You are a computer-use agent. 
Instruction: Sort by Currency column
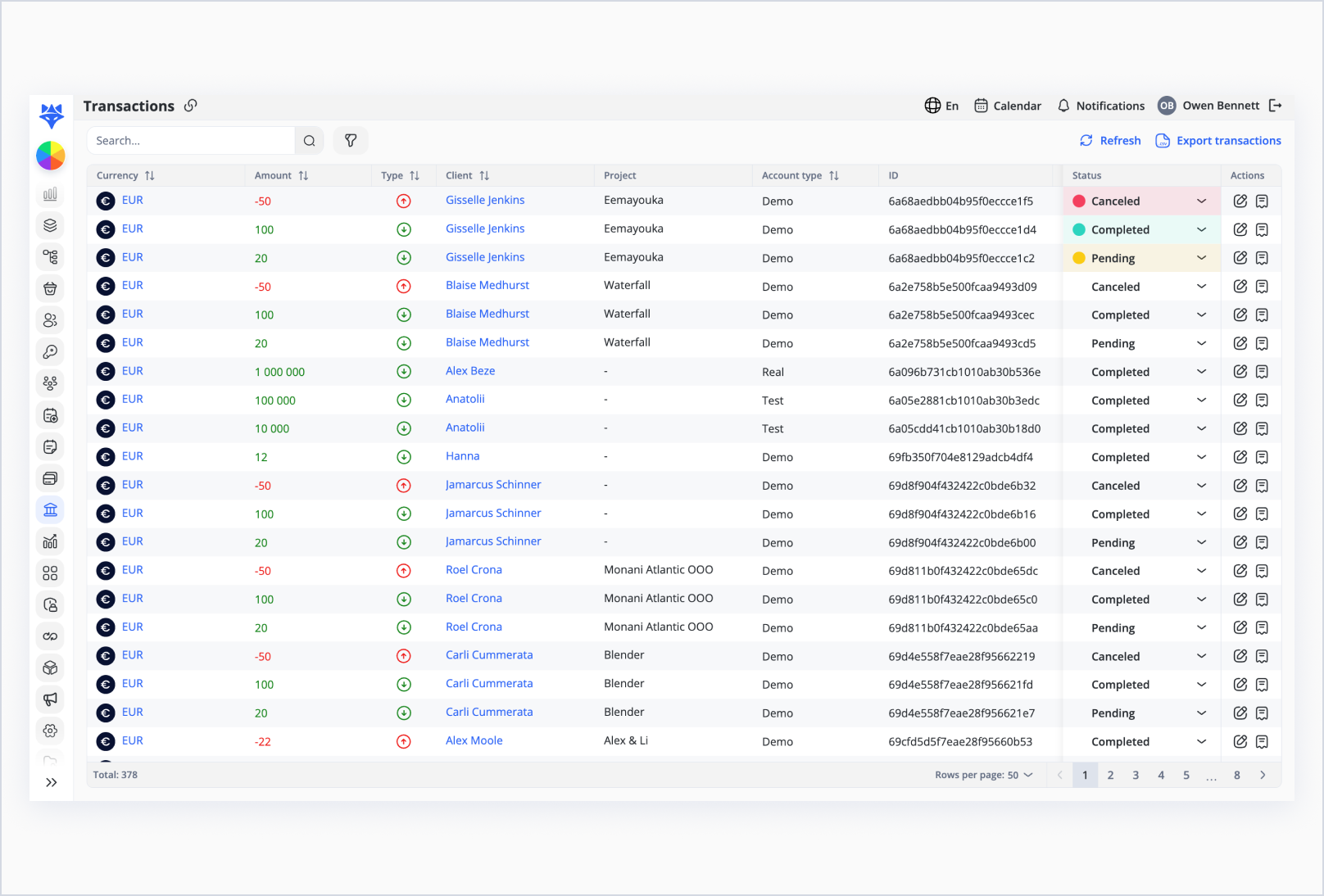149,175
